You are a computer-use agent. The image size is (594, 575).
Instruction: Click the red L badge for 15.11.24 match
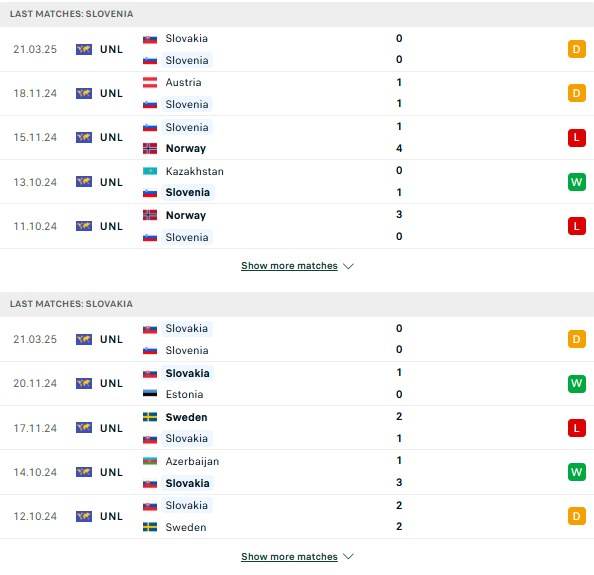[x=577, y=138]
